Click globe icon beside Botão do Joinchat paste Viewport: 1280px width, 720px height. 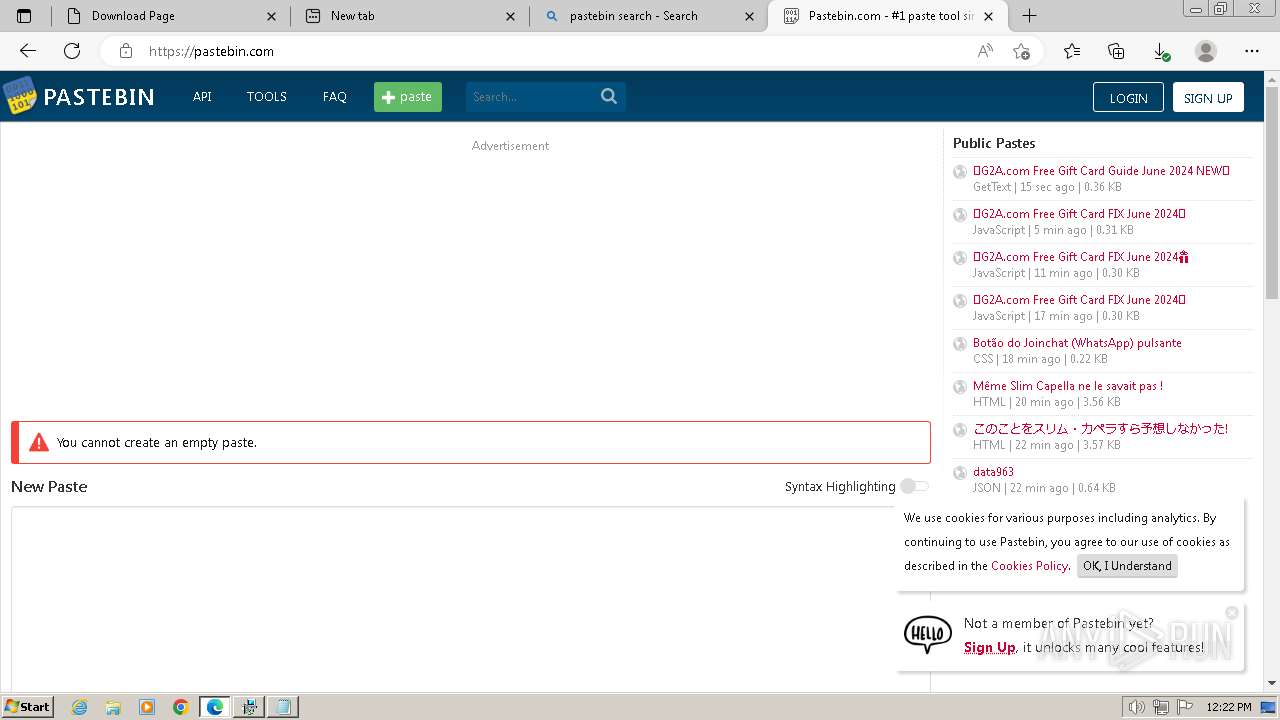tap(960, 344)
